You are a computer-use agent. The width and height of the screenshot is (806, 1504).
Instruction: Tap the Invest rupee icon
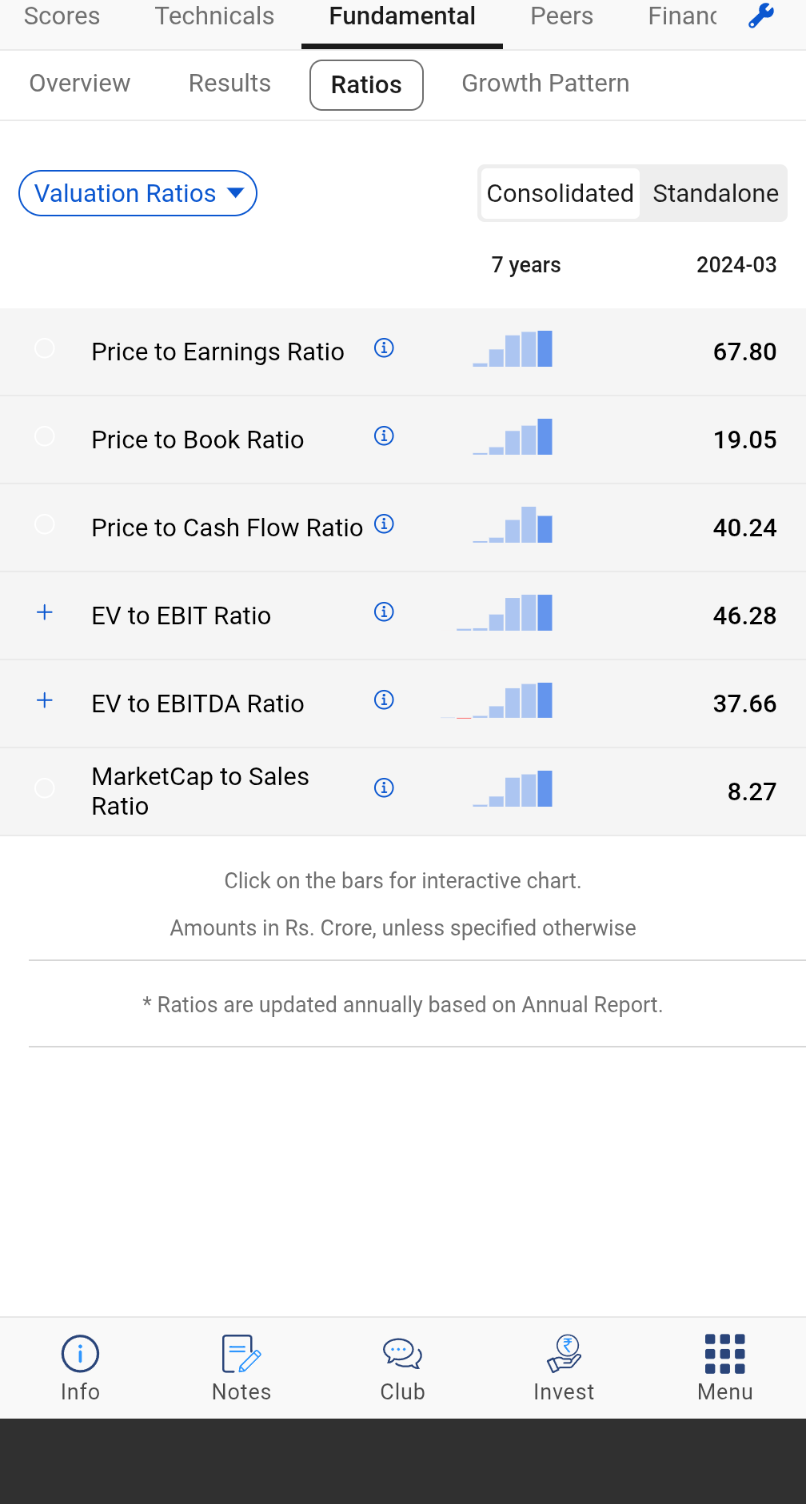coord(564,1355)
